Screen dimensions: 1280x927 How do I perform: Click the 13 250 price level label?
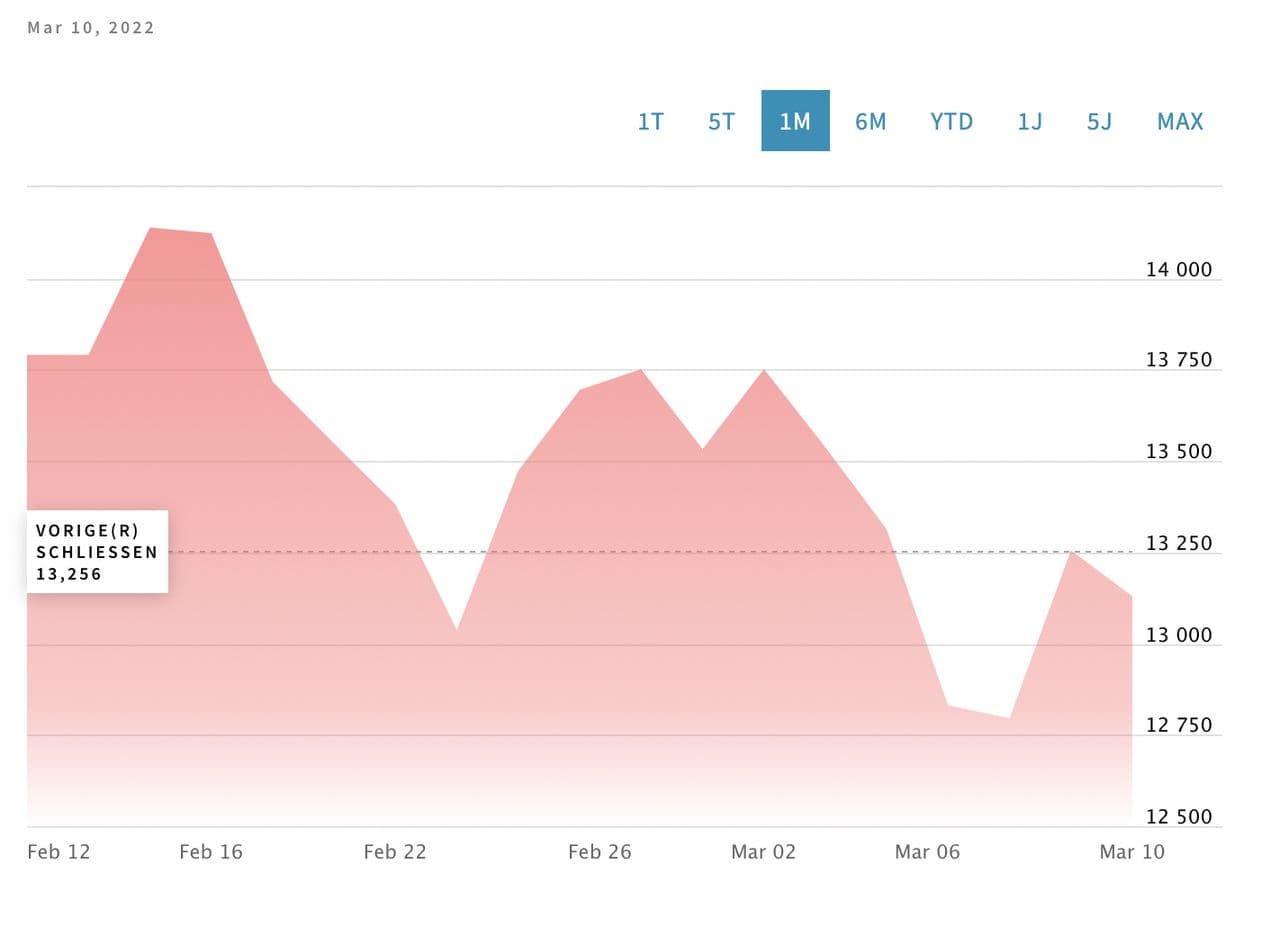pyautogui.click(x=1178, y=544)
